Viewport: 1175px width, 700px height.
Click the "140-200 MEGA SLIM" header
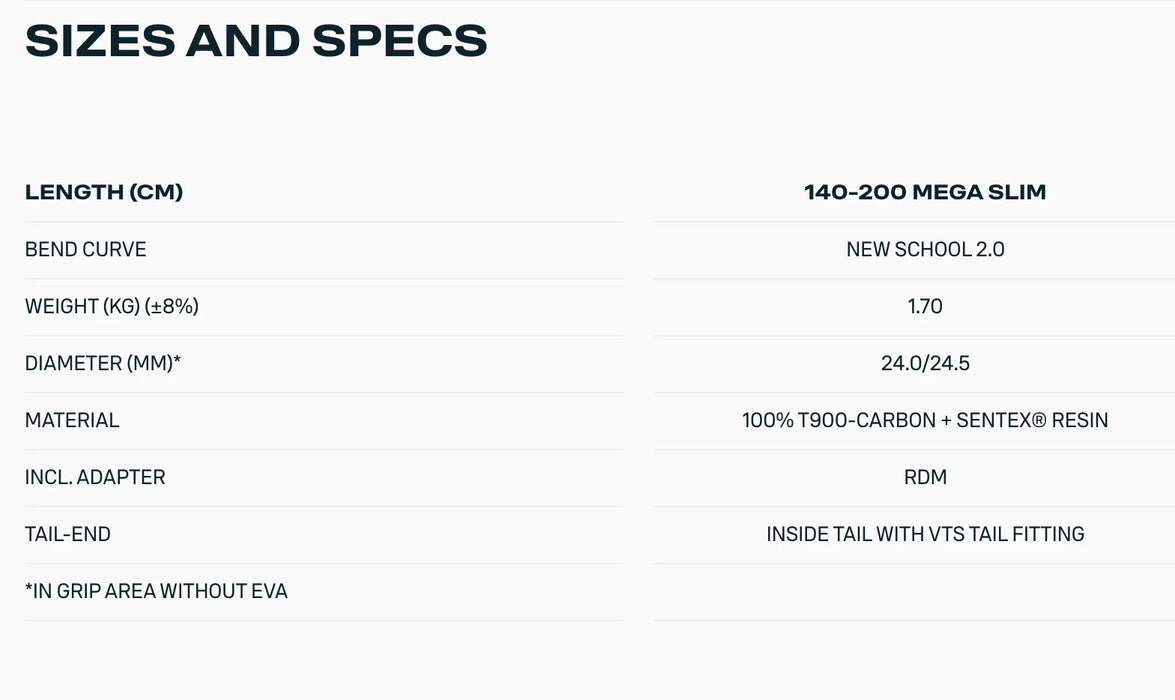tap(925, 192)
